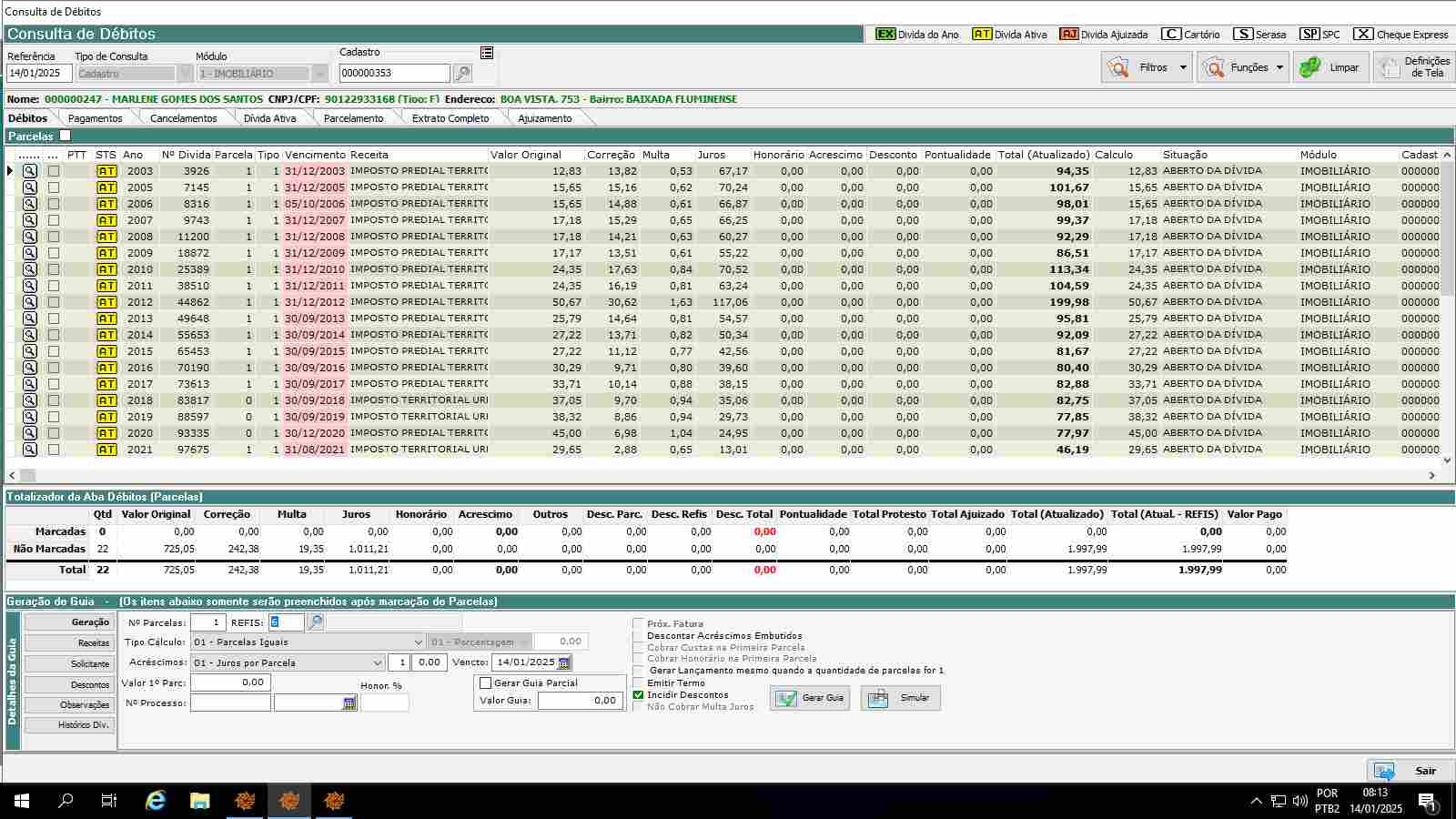The image size is (1456, 819).
Task: Uncheck the Incidir Descontos checkbox
Action: [638, 694]
